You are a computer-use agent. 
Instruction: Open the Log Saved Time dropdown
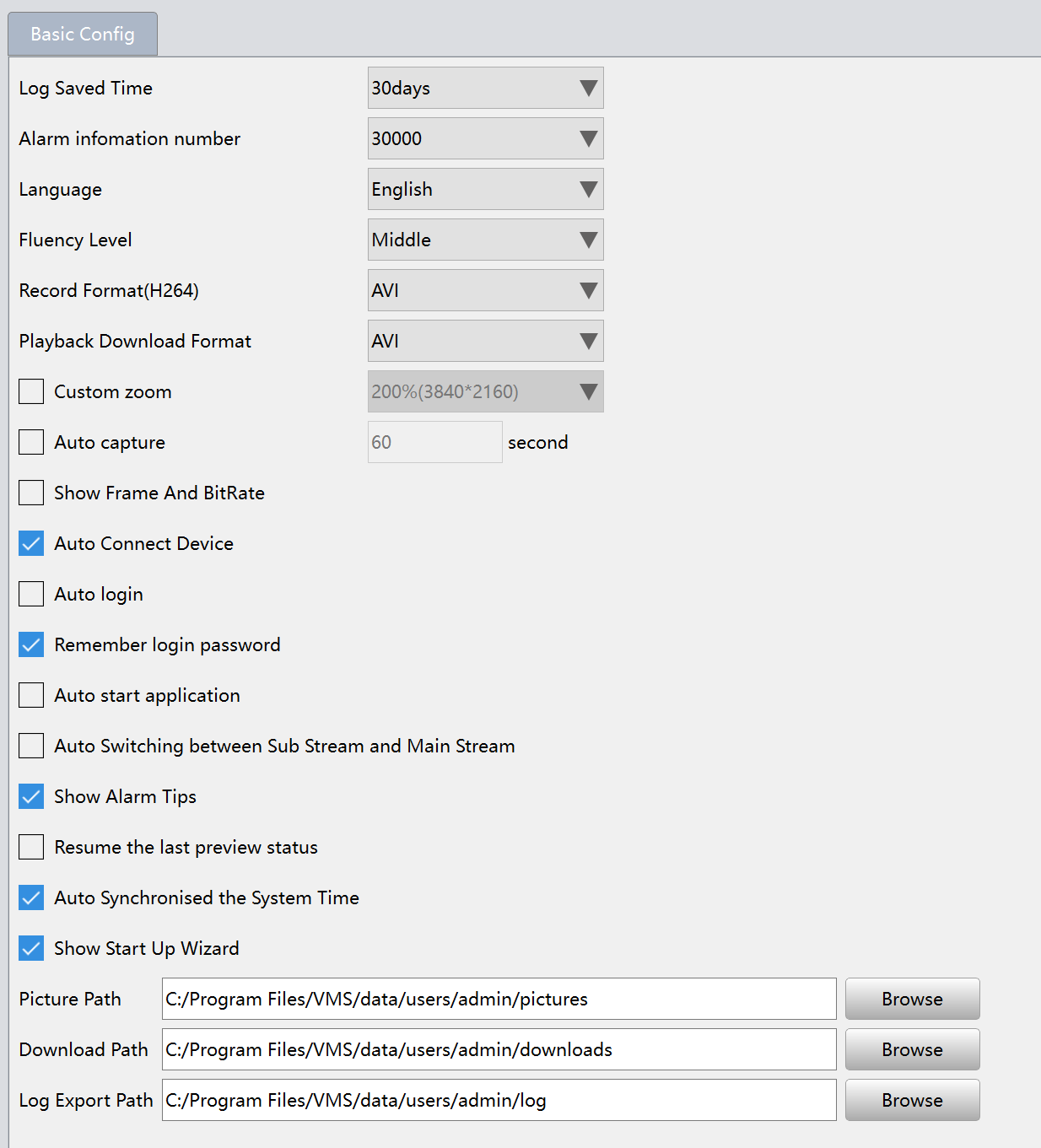click(486, 88)
